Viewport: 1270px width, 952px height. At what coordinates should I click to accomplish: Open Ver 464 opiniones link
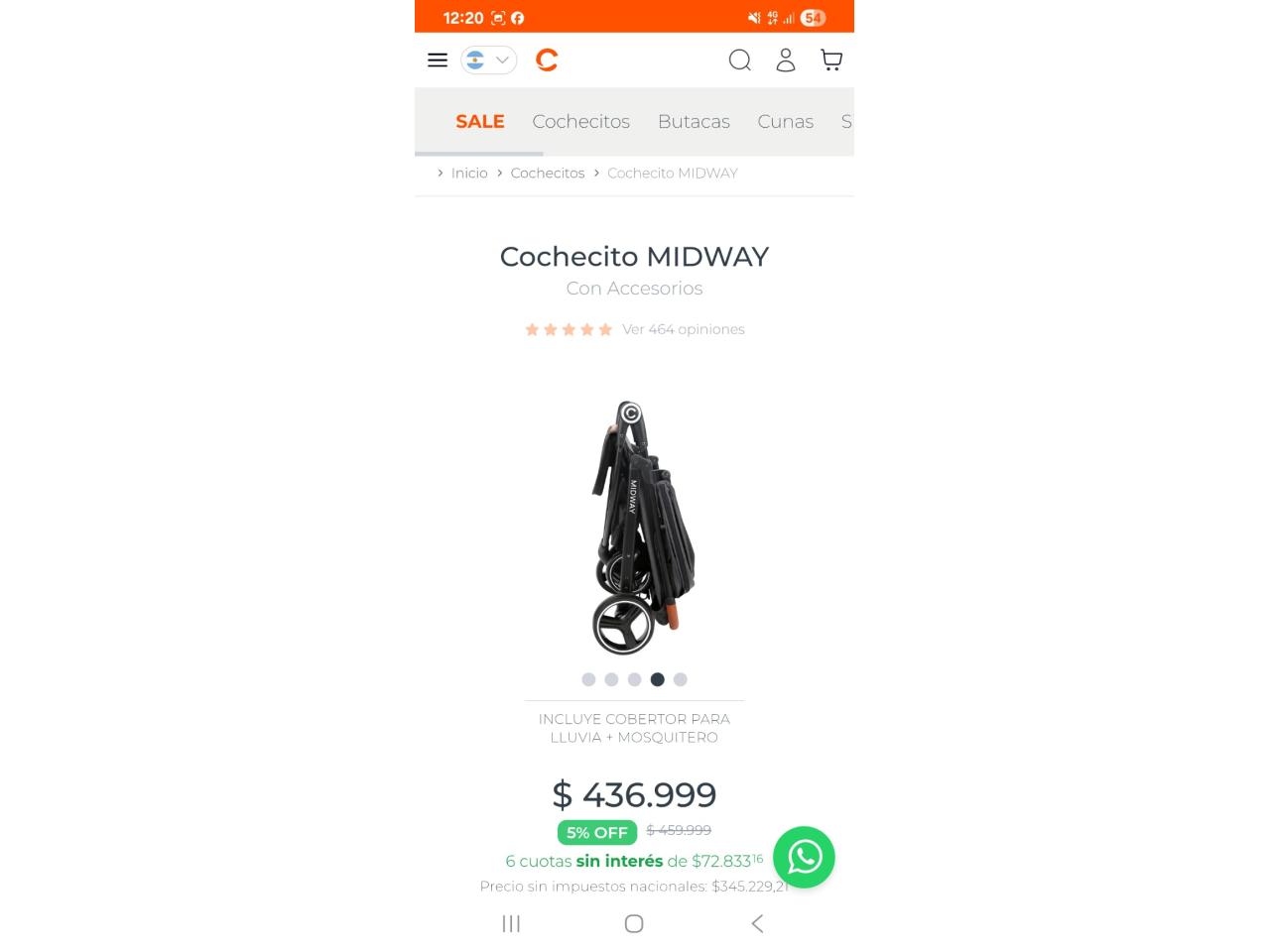(684, 329)
